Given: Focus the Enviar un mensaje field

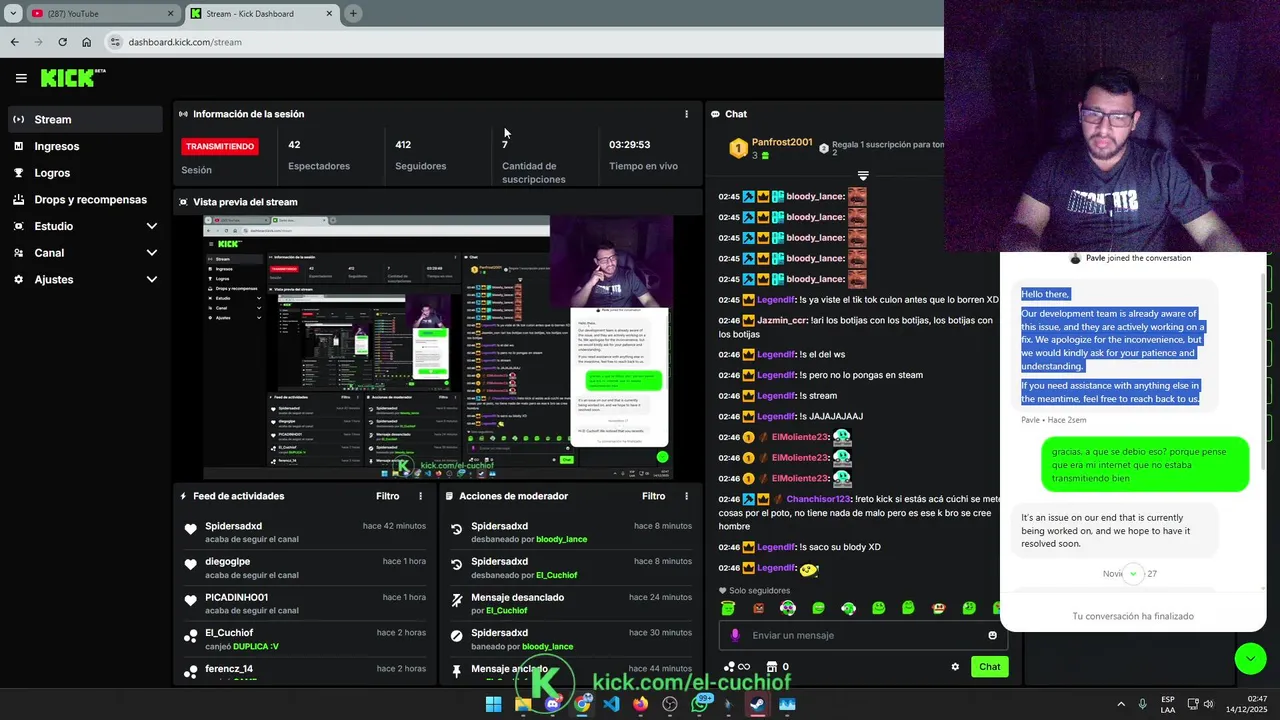Looking at the screenshot, I should coord(862,635).
